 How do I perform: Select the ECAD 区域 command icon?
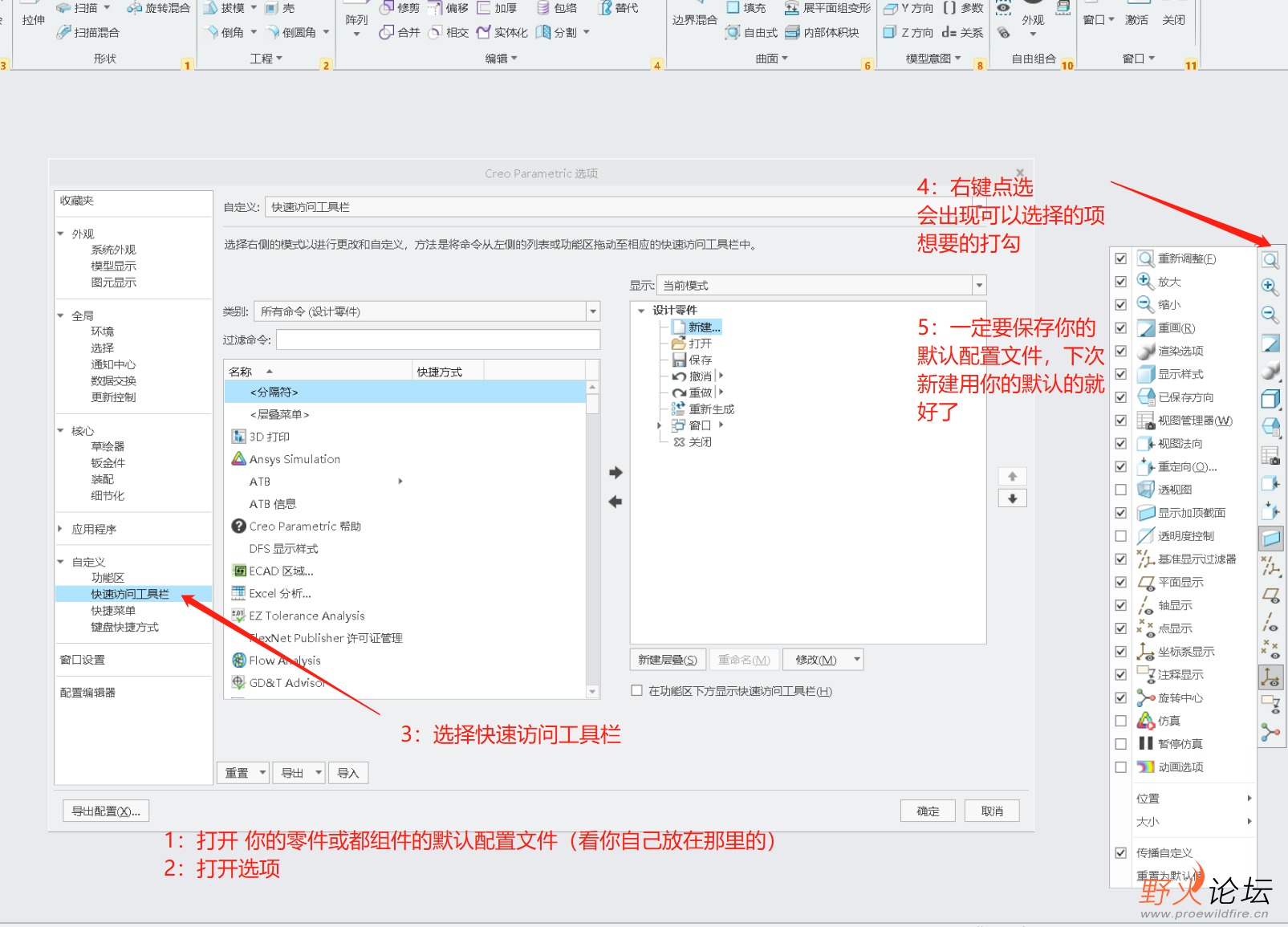click(238, 571)
